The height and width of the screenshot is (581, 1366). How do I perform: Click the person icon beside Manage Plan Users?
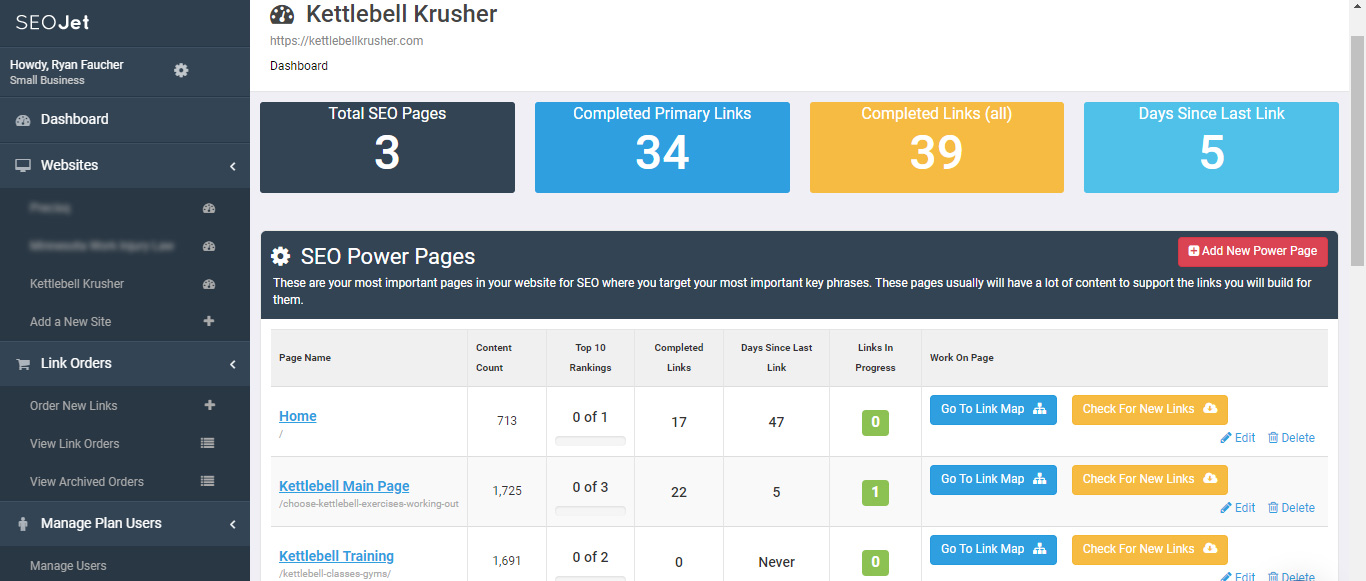[23, 524]
